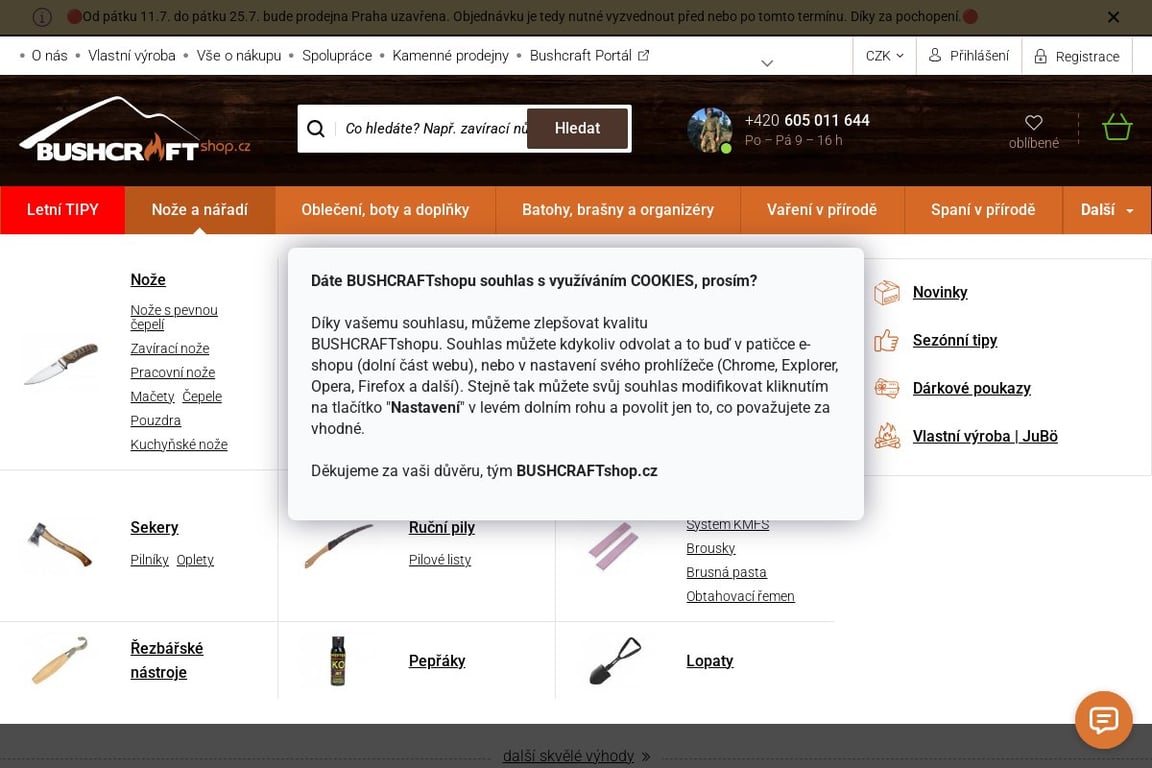Open the CZK currency dropdown
This screenshot has width=1152, height=768.
click(885, 56)
